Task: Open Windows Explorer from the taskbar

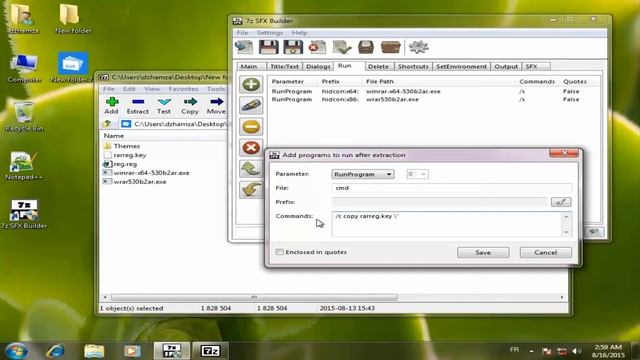Action: coord(94,351)
